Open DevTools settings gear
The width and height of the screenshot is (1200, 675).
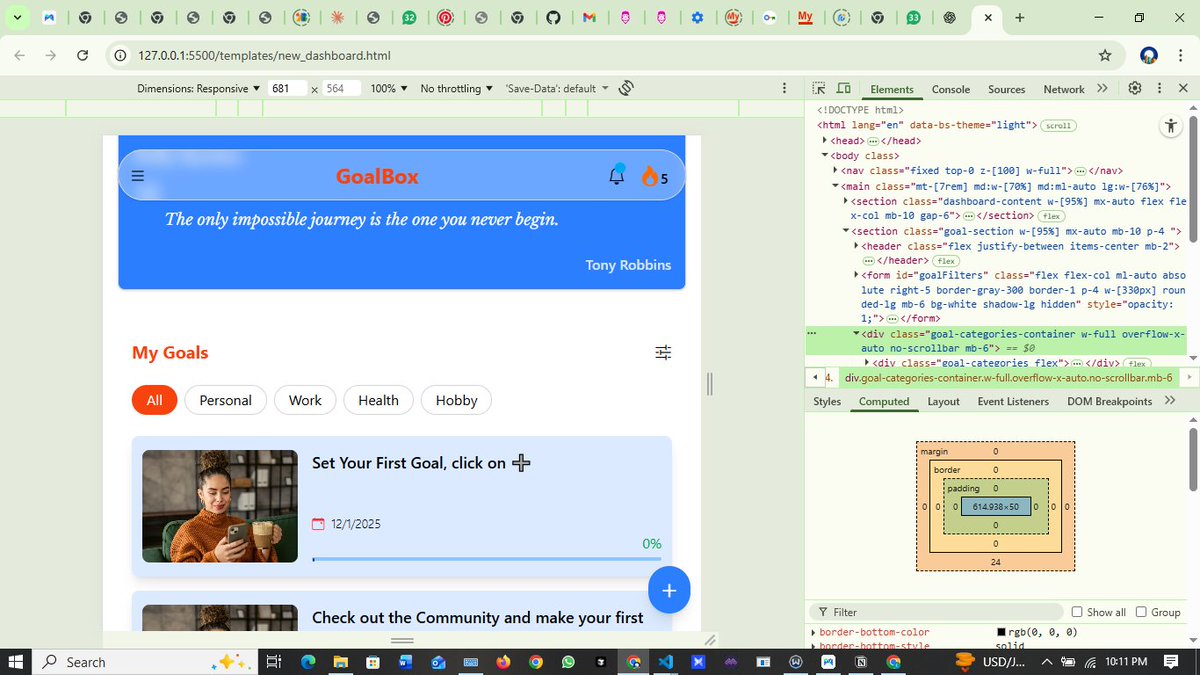coord(1135,88)
